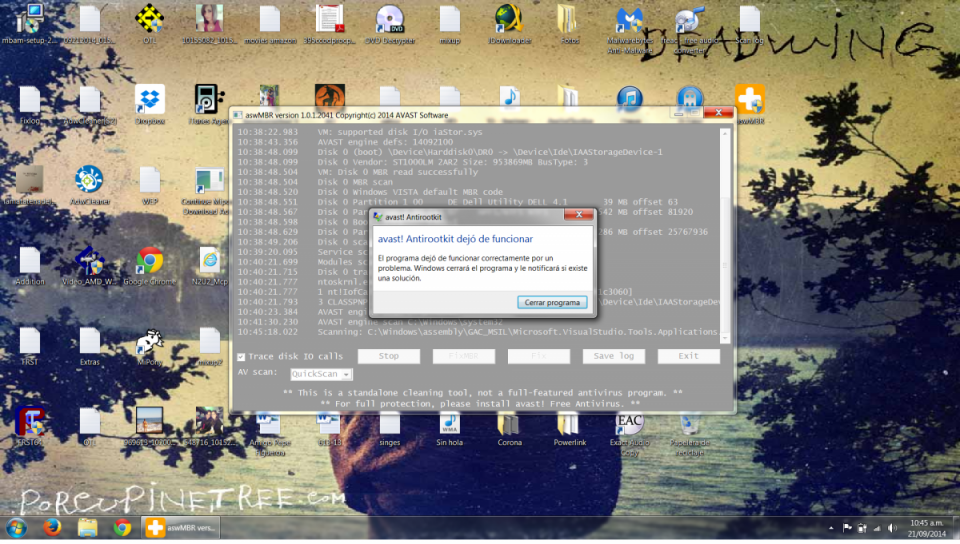Open freac free audio converter shortcut
This screenshot has width=960, height=544.
(x=689, y=28)
